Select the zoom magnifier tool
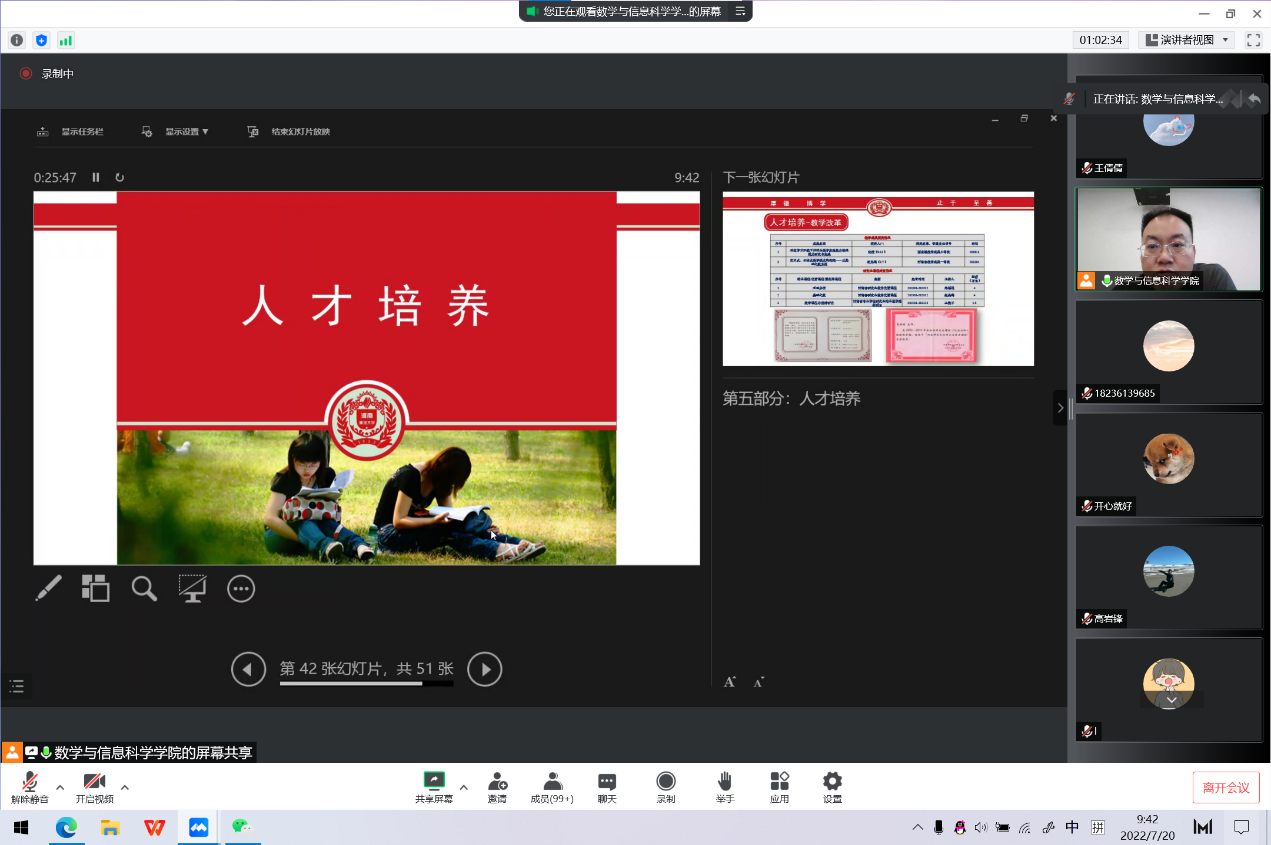 coord(144,588)
